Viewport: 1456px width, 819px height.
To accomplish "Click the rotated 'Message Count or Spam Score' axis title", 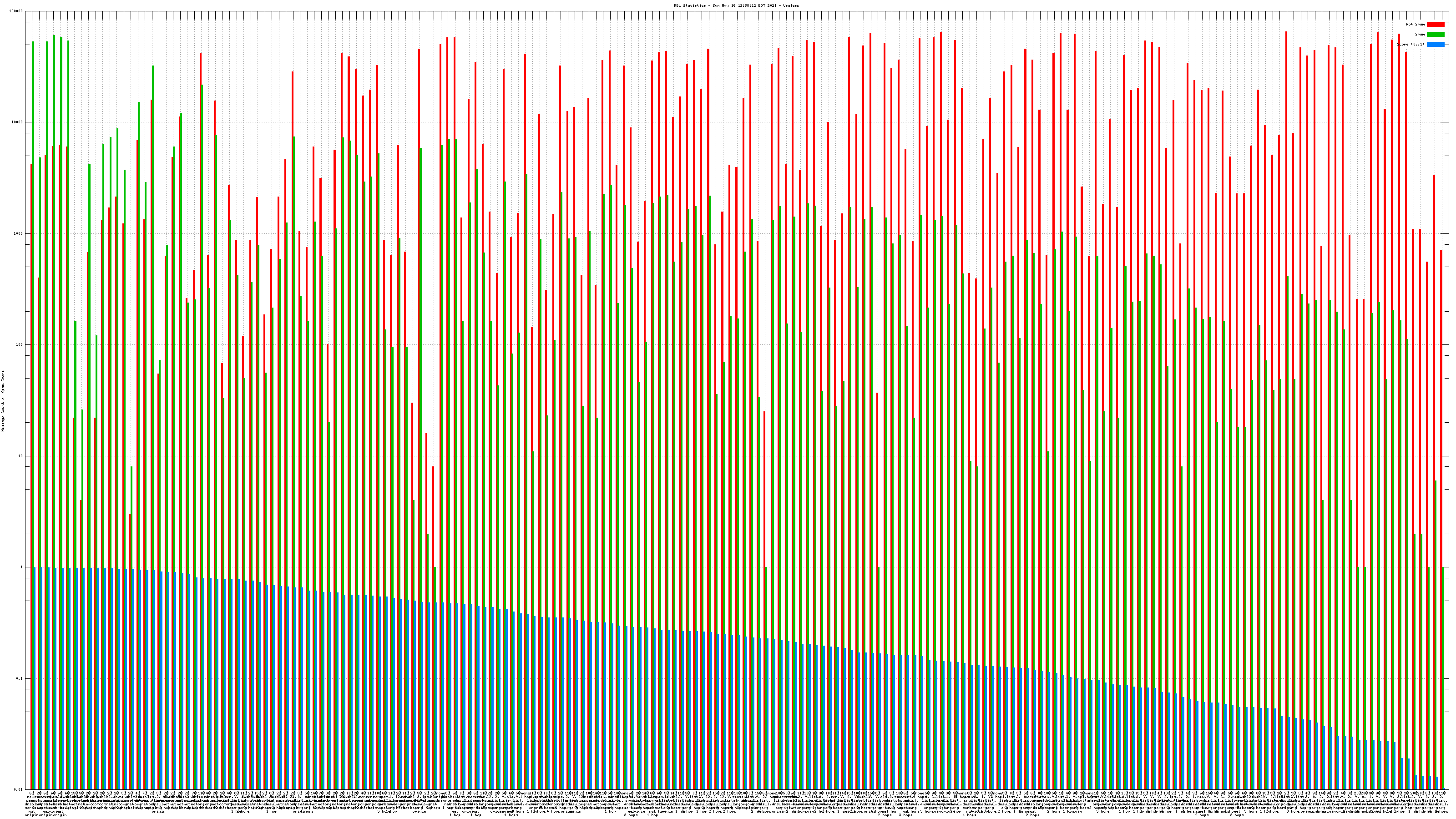I will tap(3, 401).
